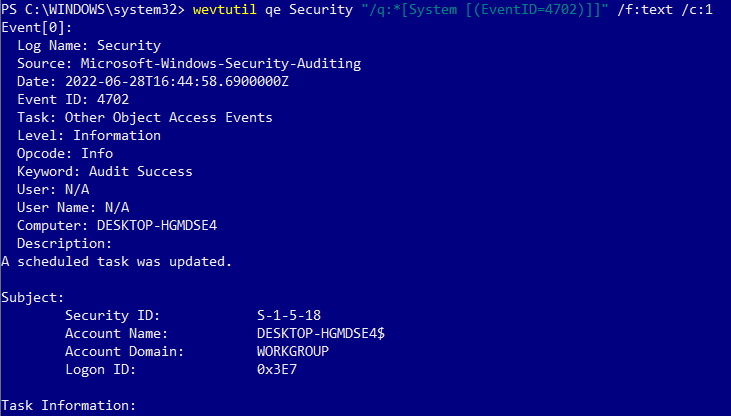This screenshot has width=731, height=416.
Task: Click the Event[0]: header line
Action: (x=37, y=28)
